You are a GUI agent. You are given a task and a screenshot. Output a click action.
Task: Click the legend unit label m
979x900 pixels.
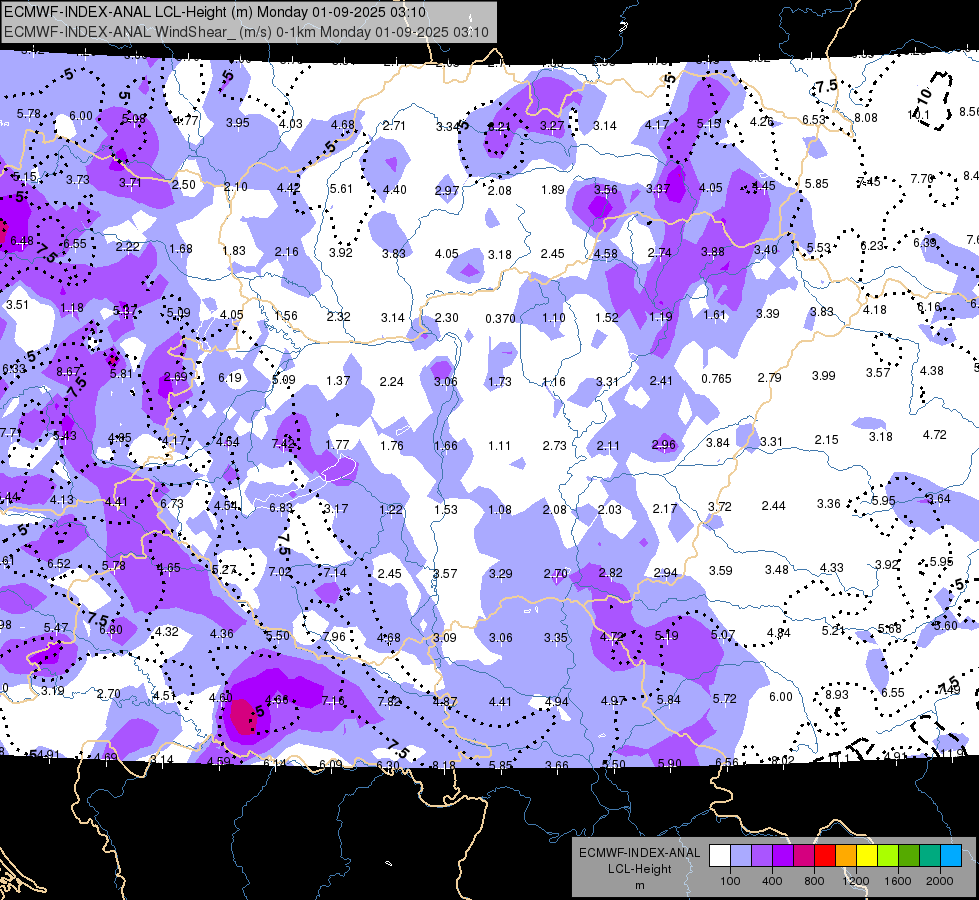[639, 886]
